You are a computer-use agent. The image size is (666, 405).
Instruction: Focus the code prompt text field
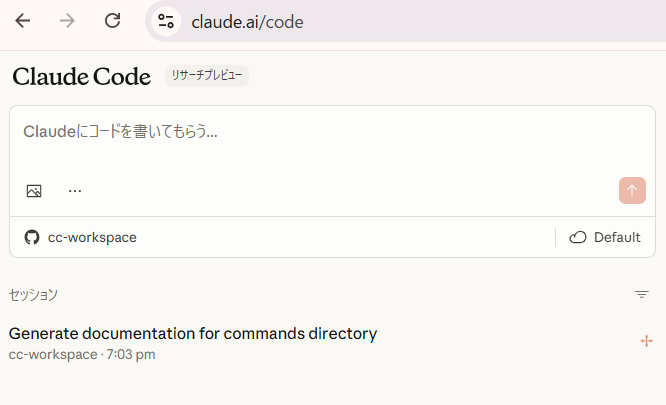tap(320, 132)
